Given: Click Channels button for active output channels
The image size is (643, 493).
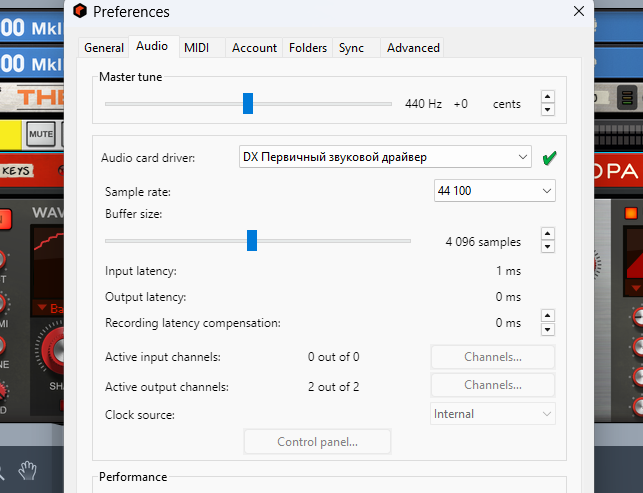Looking at the screenshot, I should pos(493,386).
